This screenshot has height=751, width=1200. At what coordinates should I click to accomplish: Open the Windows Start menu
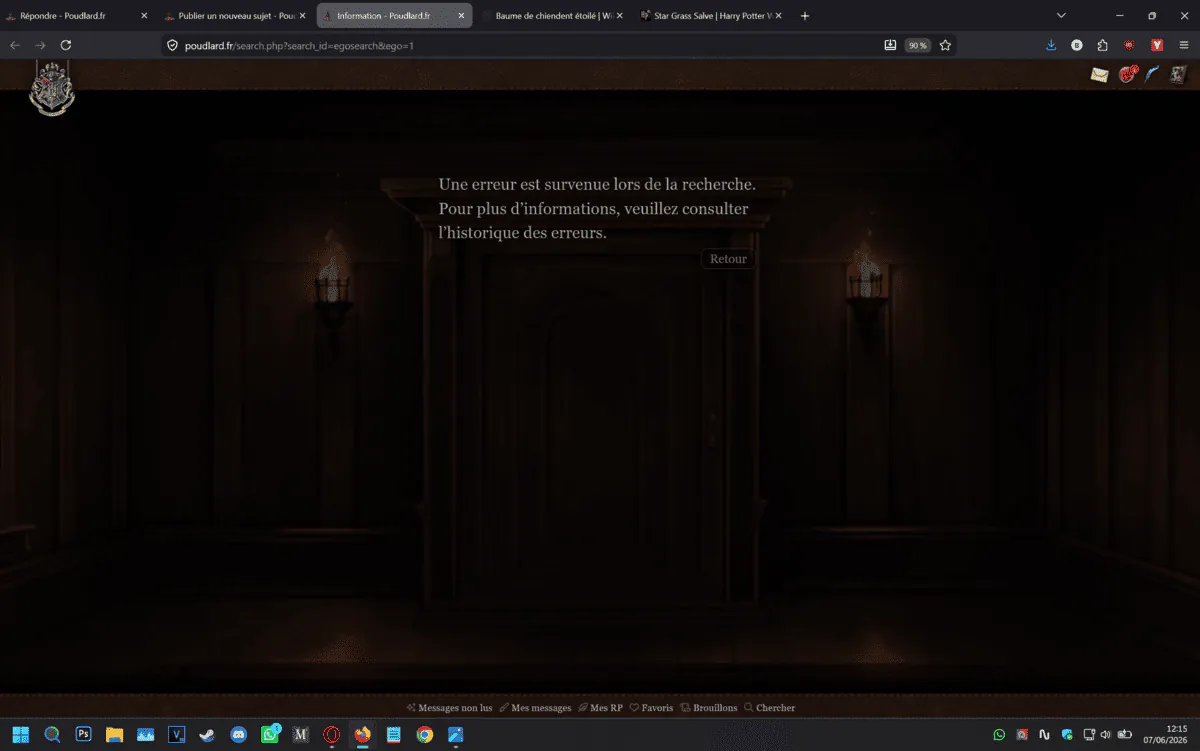coord(21,734)
